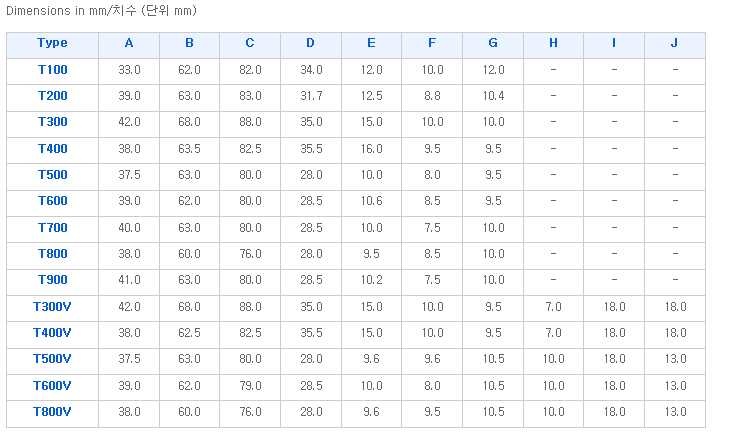Image resolution: width=729 pixels, height=439 pixels.
Task: Select the T300V row label
Action: [52, 307]
